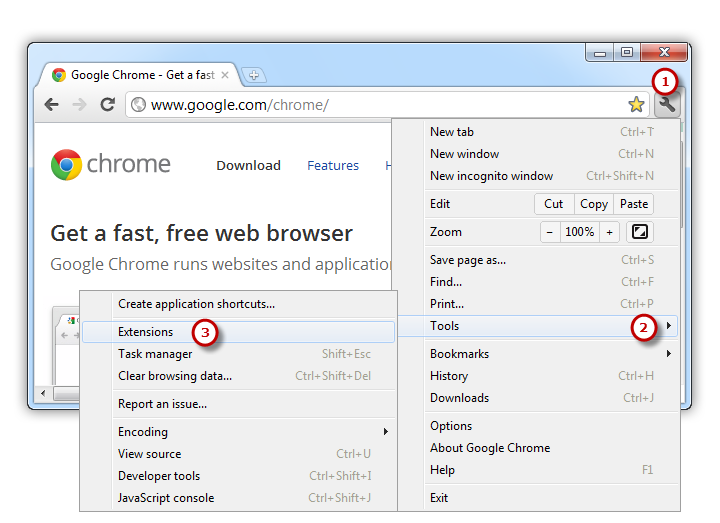The image size is (720, 523).
Task: Open Downloads from the menu
Action: pyautogui.click(x=551, y=398)
